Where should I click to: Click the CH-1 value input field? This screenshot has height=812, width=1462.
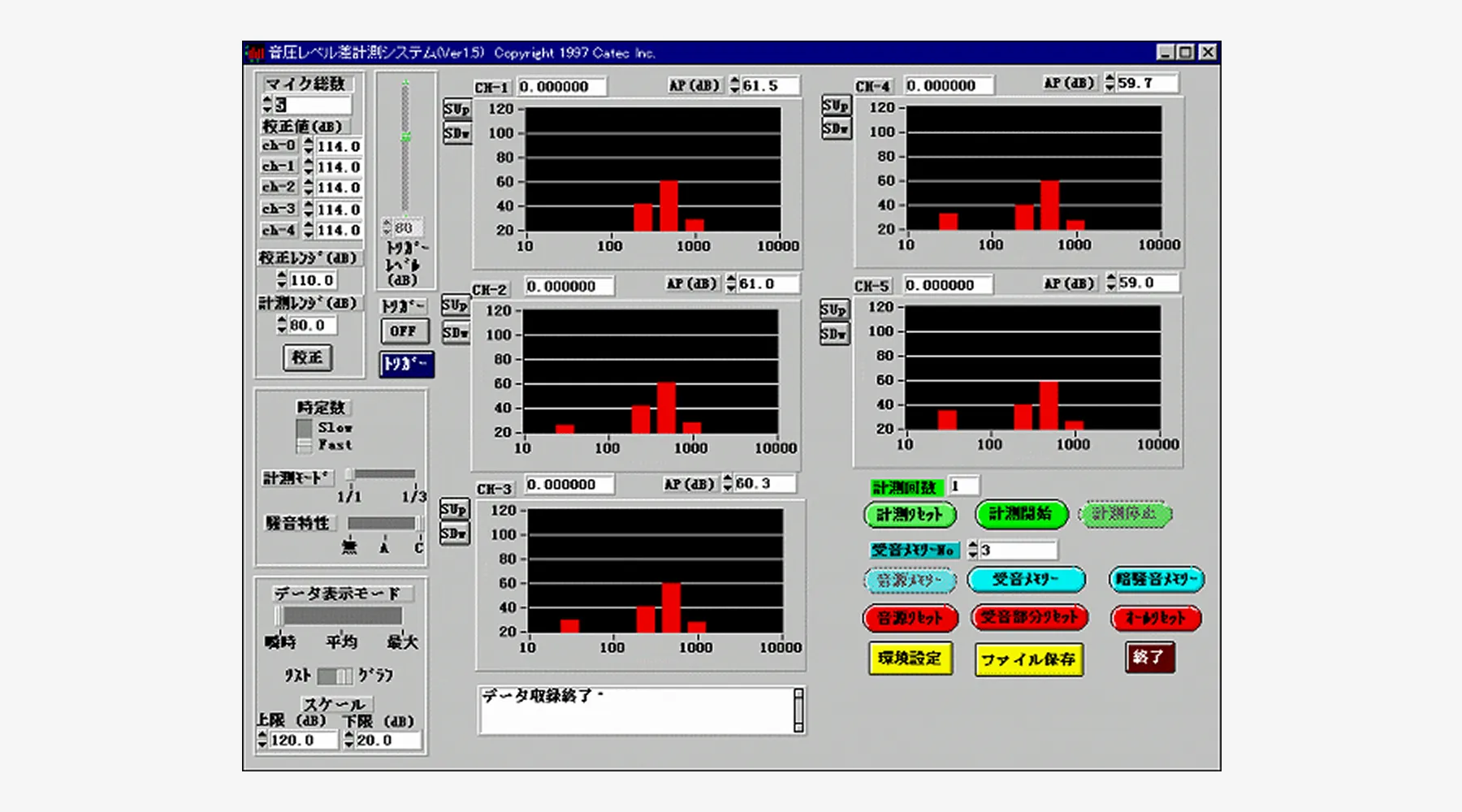click(561, 87)
